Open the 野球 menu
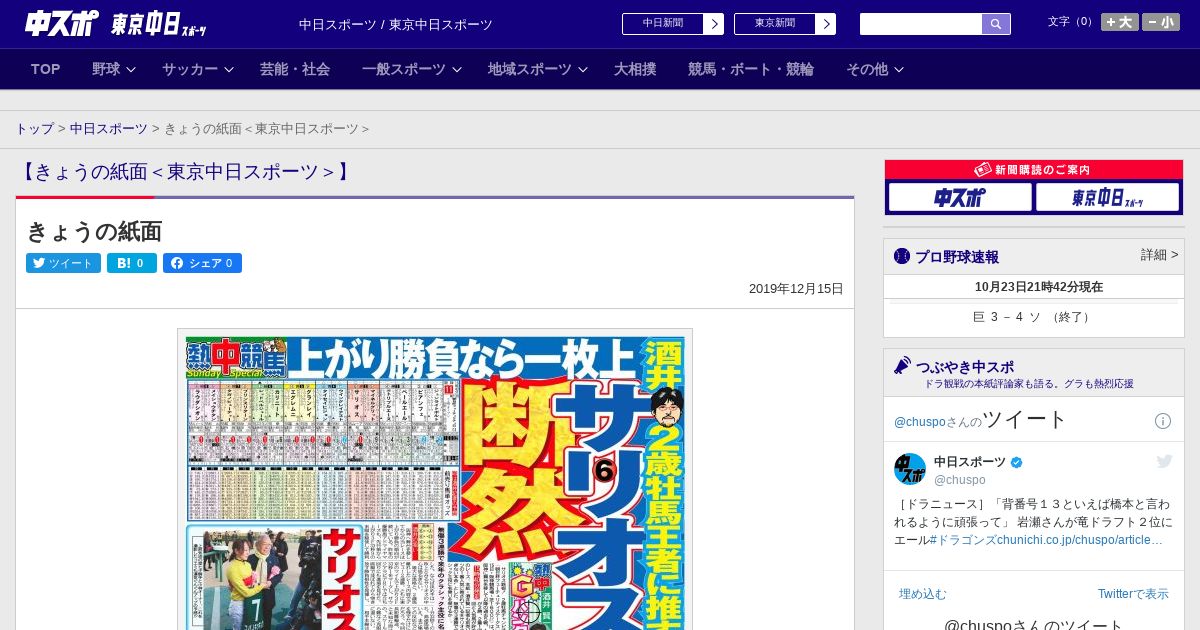The image size is (1200, 630). (106, 69)
